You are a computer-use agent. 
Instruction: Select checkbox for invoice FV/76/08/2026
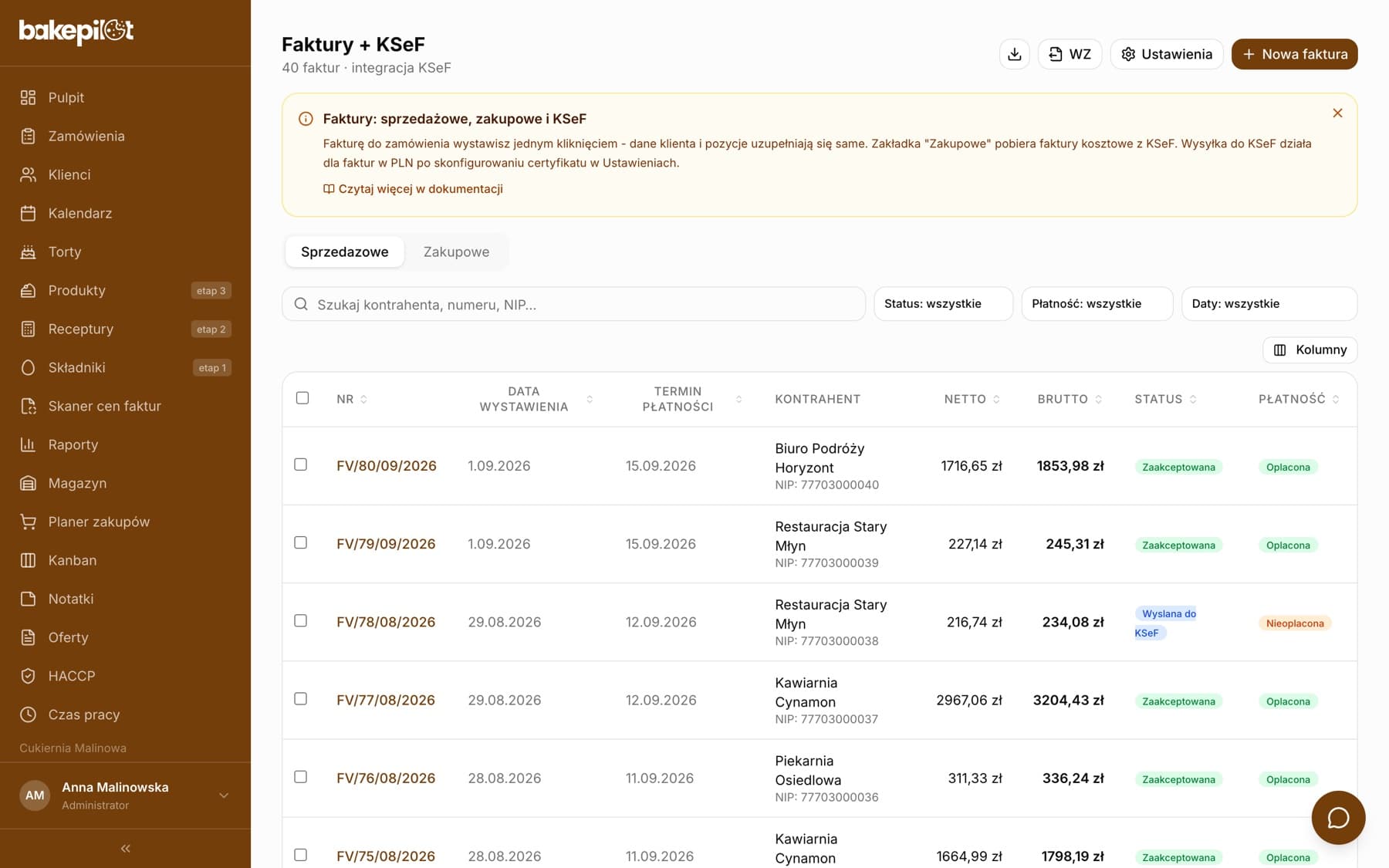tap(301, 777)
